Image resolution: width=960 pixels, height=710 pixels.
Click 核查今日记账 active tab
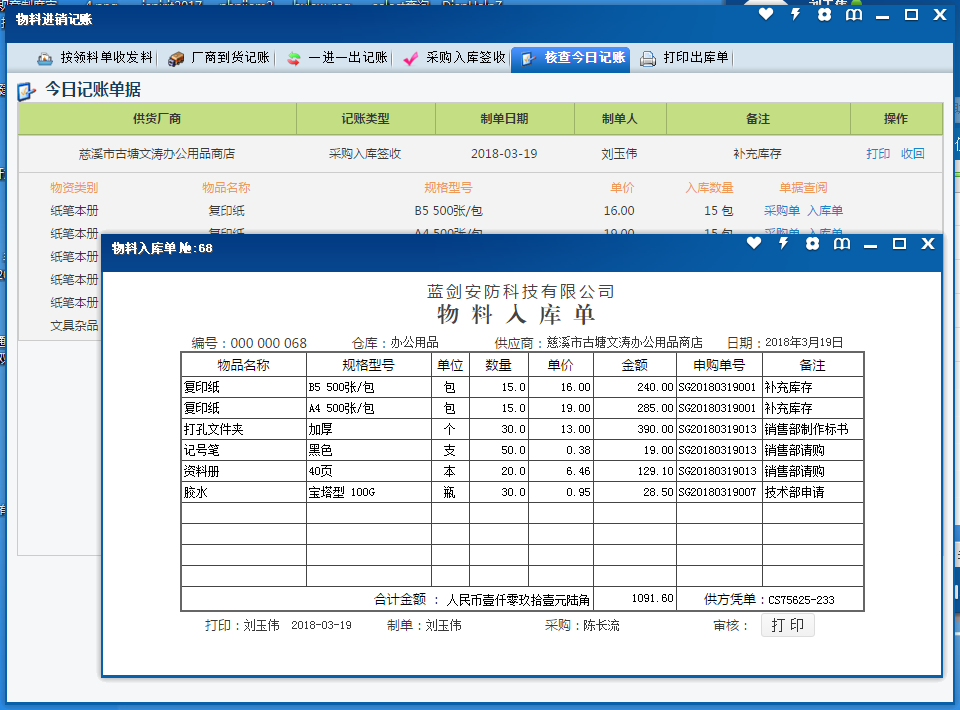click(x=573, y=58)
